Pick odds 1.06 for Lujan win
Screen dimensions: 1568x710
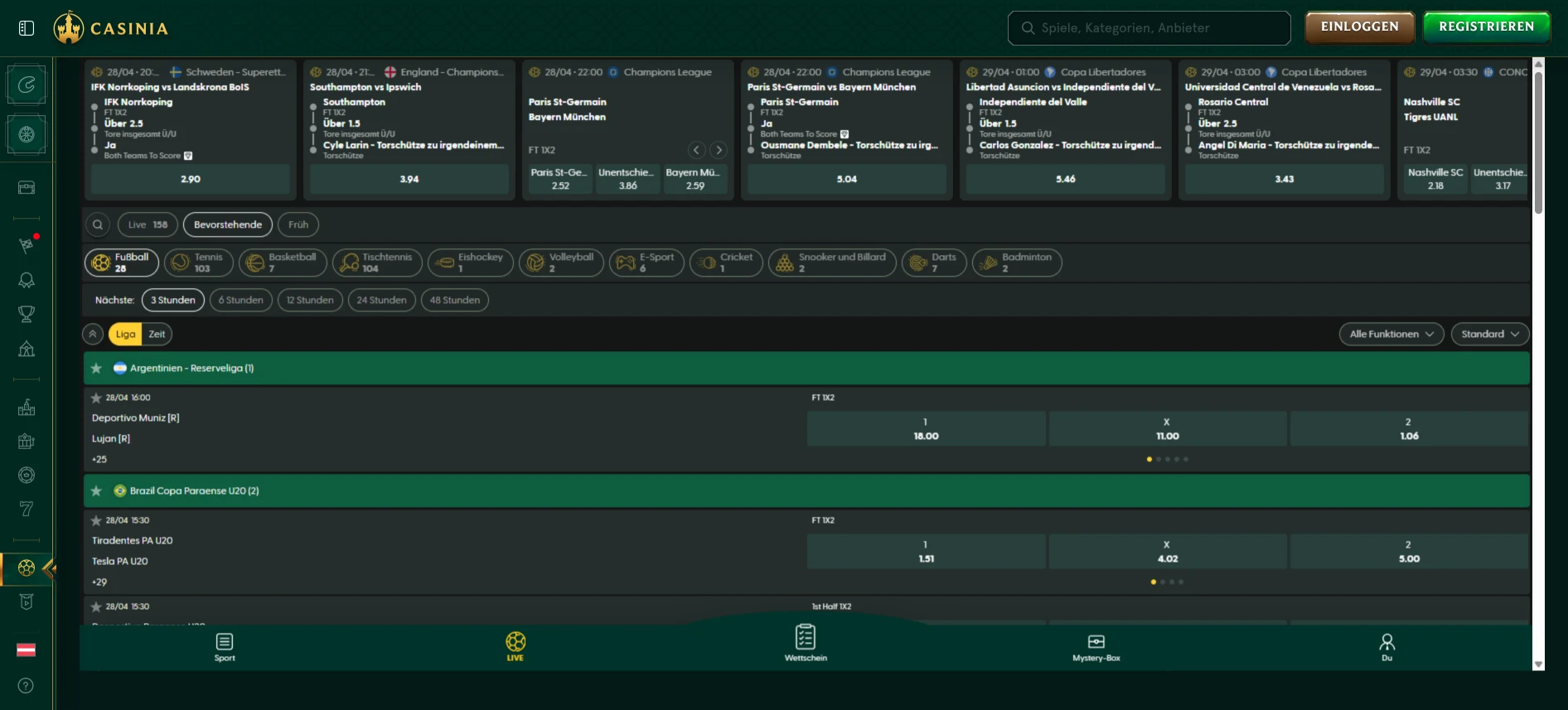pyautogui.click(x=1409, y=429)
